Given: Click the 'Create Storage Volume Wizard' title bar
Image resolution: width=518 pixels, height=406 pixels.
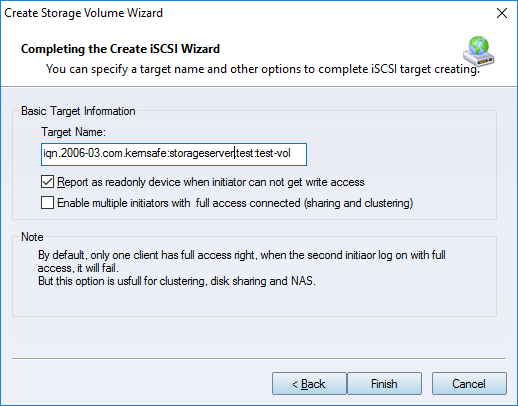Looking at the screenshot, I should click(x=83, y=13).
